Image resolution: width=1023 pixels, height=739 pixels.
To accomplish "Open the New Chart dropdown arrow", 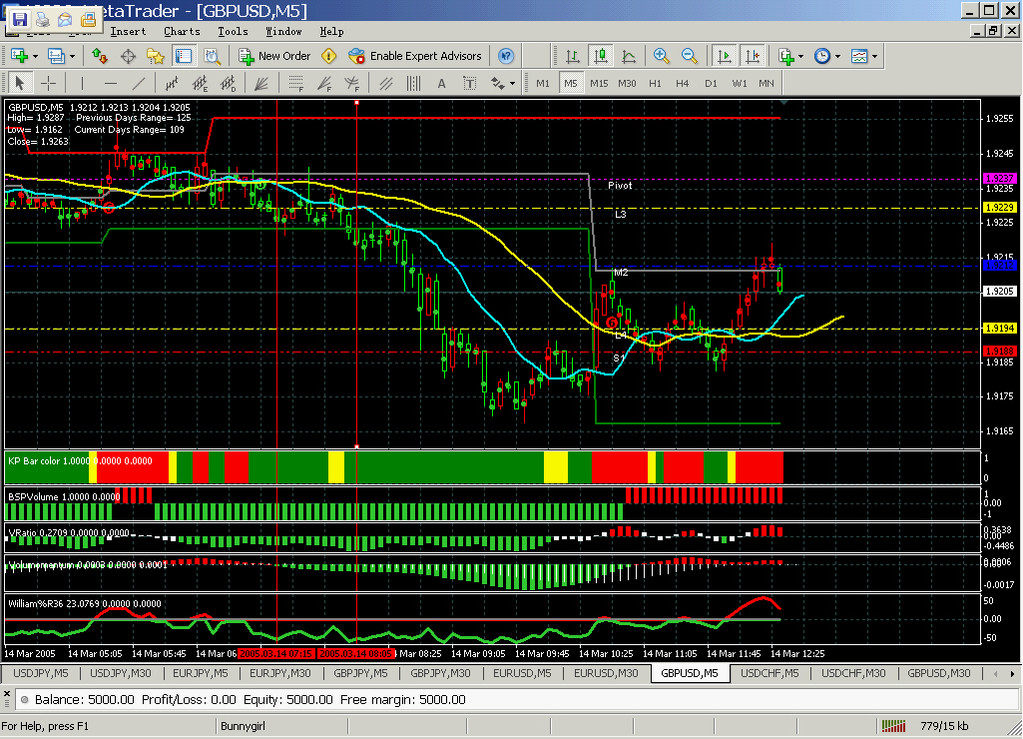I will point(35,56).
